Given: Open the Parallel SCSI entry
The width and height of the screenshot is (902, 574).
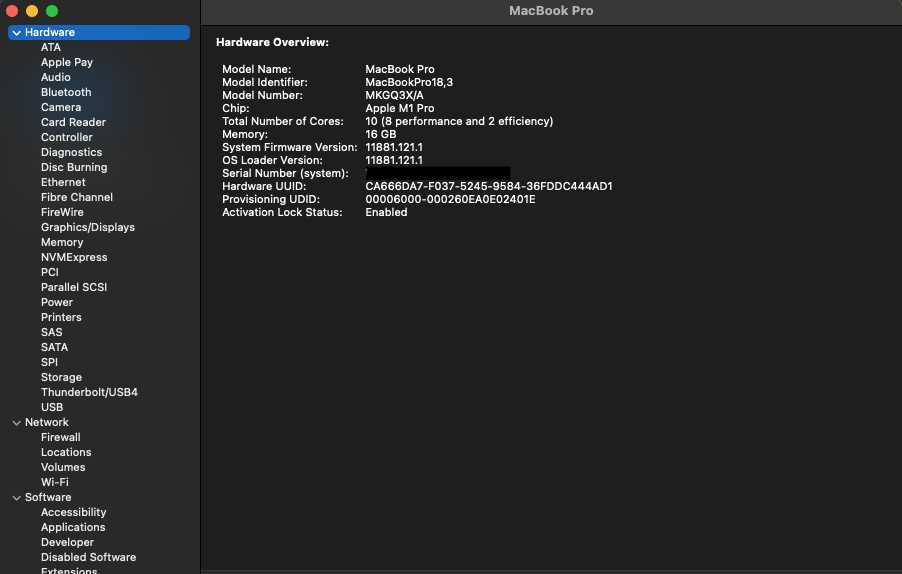Looking at the screenshot, I should click(74, 287).
